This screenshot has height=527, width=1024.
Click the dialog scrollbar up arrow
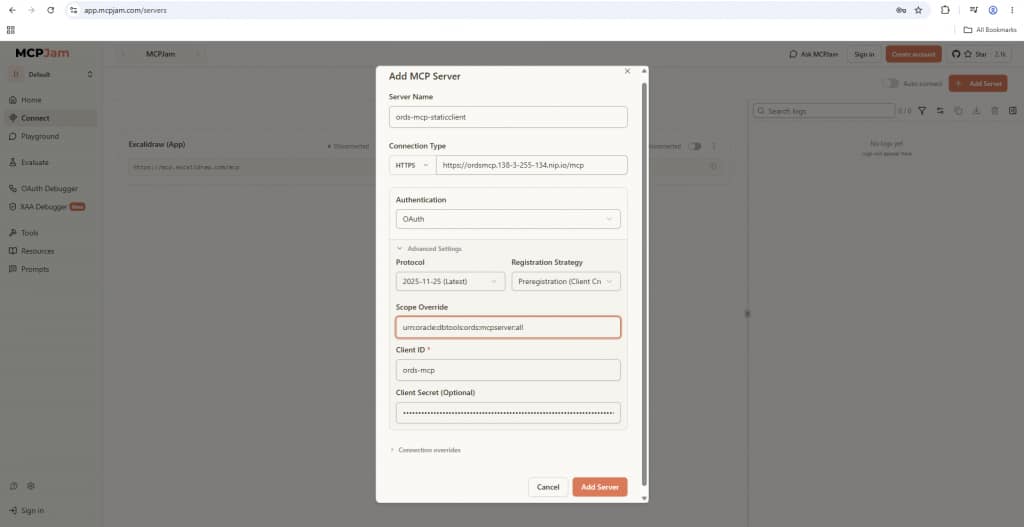645,70
